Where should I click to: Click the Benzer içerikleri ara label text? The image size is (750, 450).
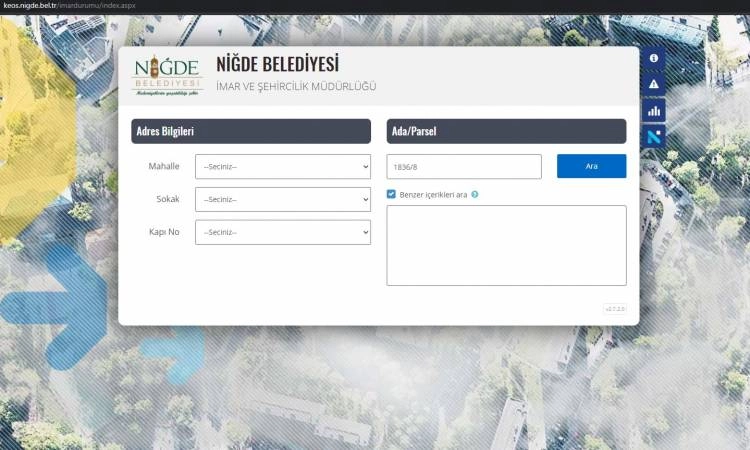(433, 195)
